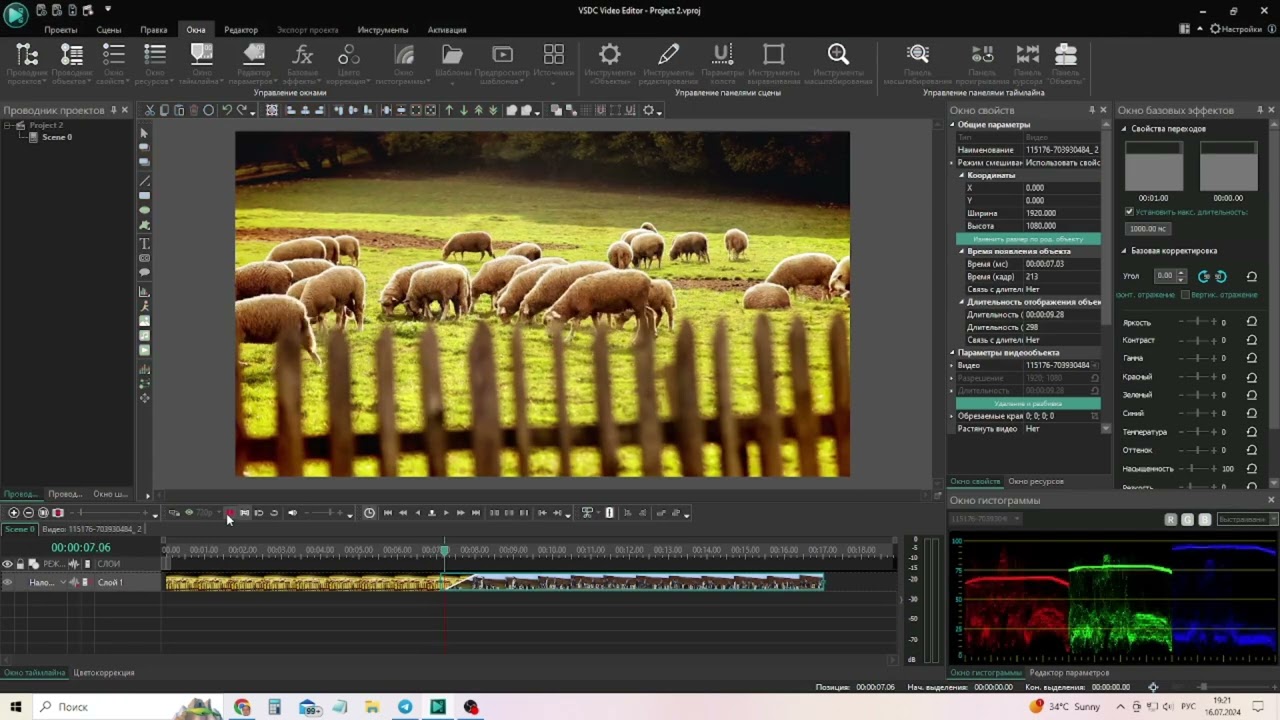1280x720 pixels.
Task: Collapse the Общие параметры section
Action: coord(953,125)
